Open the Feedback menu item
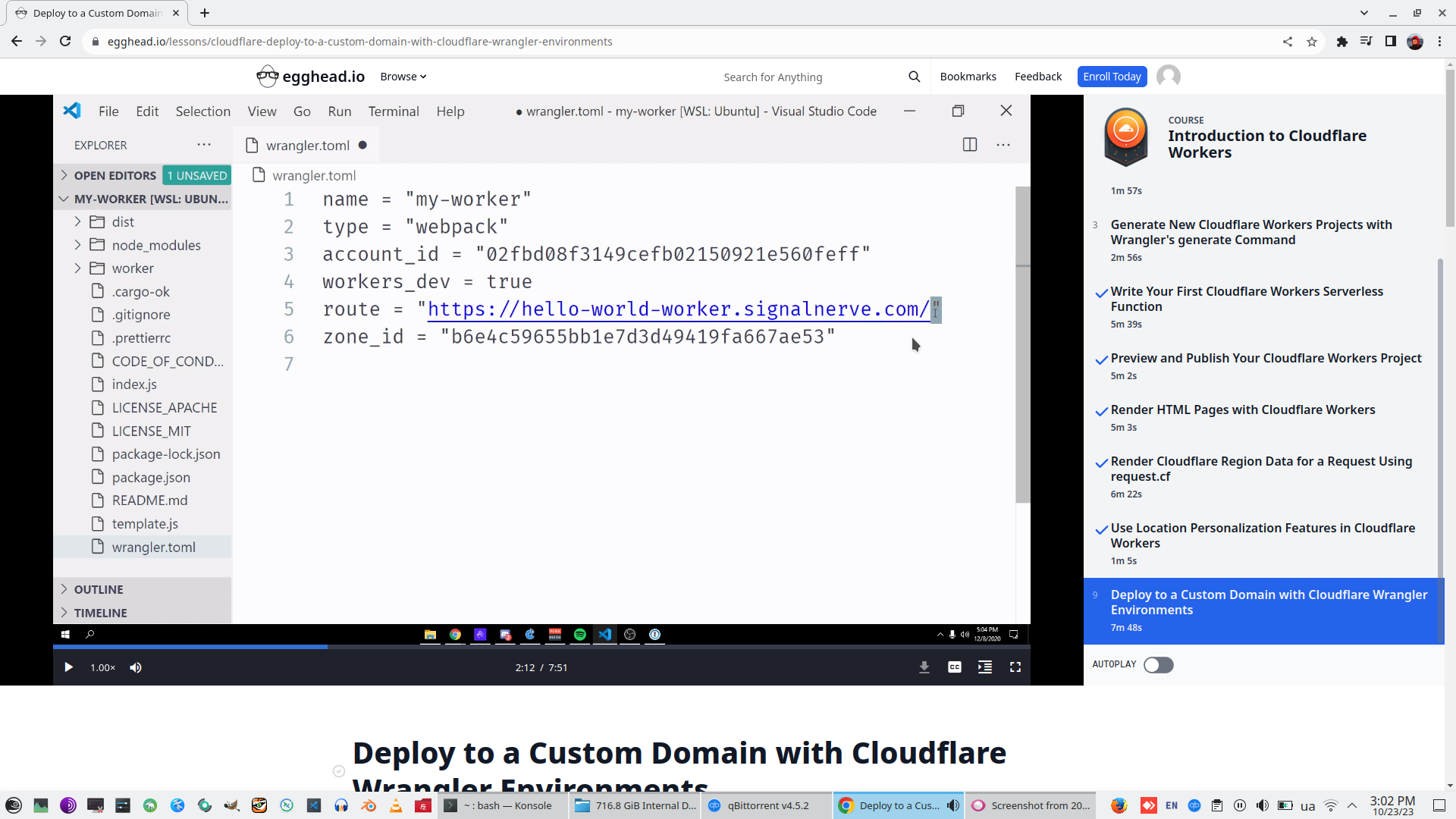The image size is (1456, 819). click(x=1037, y=77)
